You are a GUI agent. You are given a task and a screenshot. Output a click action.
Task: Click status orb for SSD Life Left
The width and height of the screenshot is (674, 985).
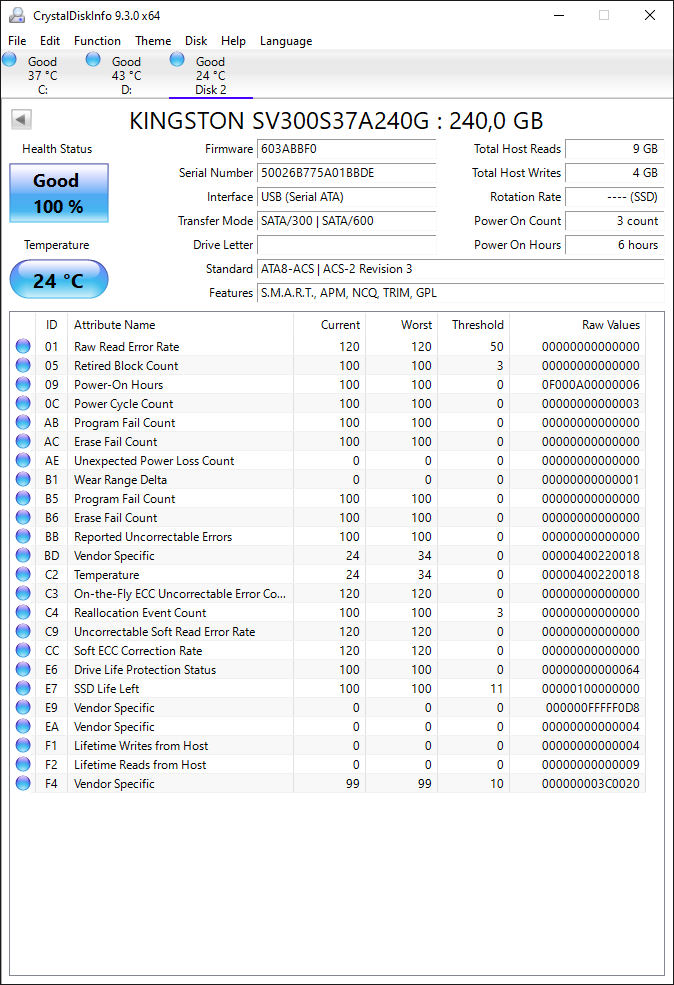coord(23,688)
